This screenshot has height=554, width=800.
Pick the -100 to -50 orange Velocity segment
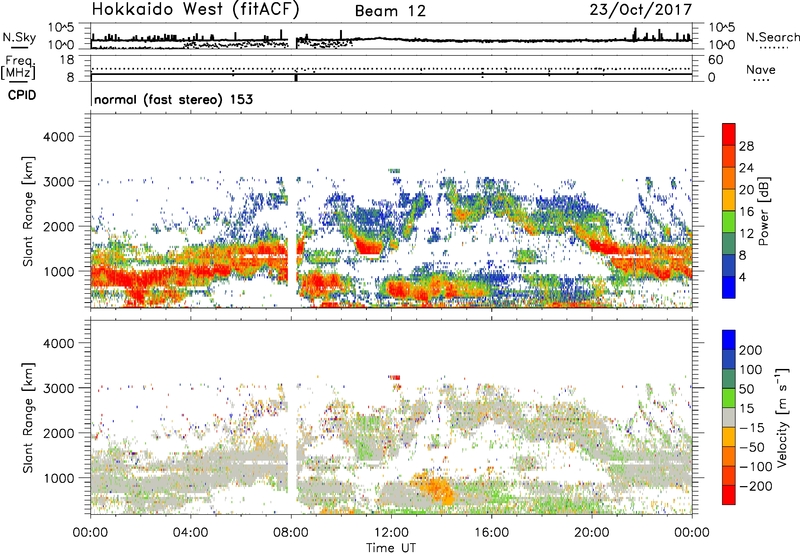pyautogui.click(x=729, y=457)
